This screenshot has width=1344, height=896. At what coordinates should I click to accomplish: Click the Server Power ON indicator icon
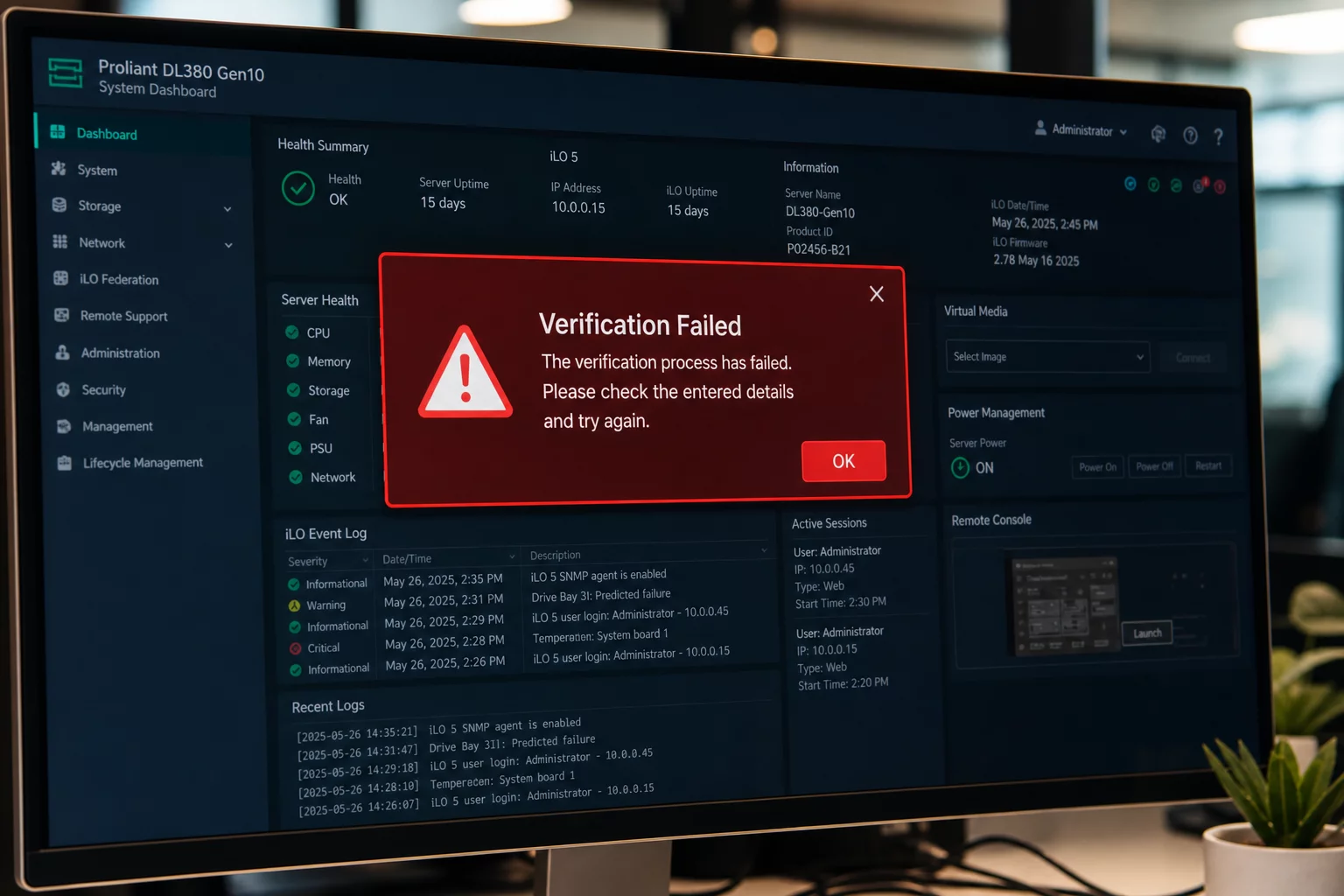point(960,467)
